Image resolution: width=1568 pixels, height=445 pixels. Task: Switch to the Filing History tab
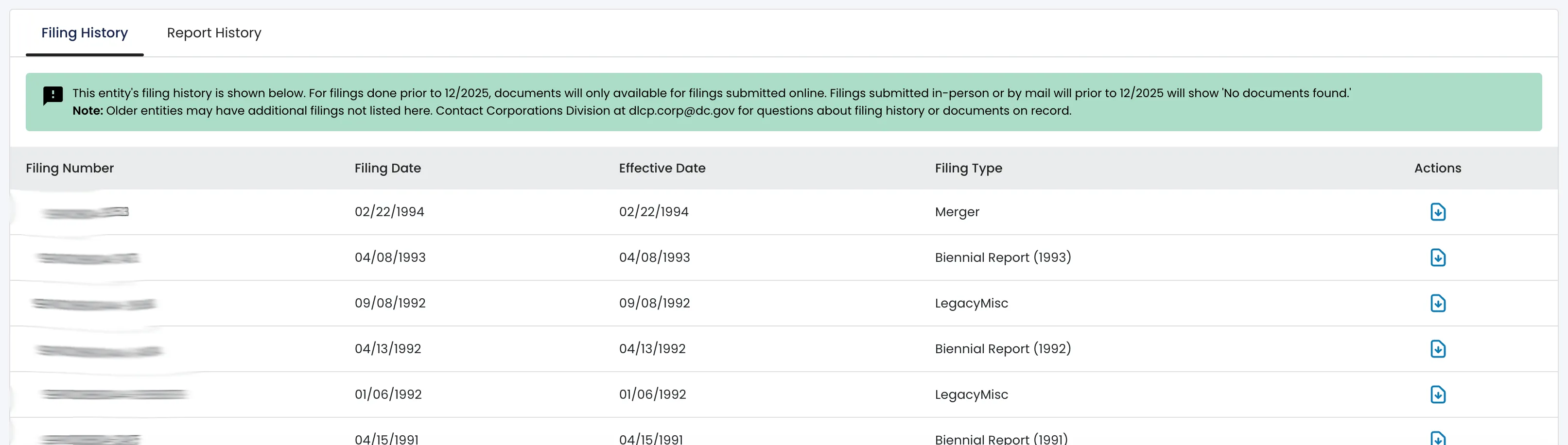pyautogui.click(x=85, y=33)
